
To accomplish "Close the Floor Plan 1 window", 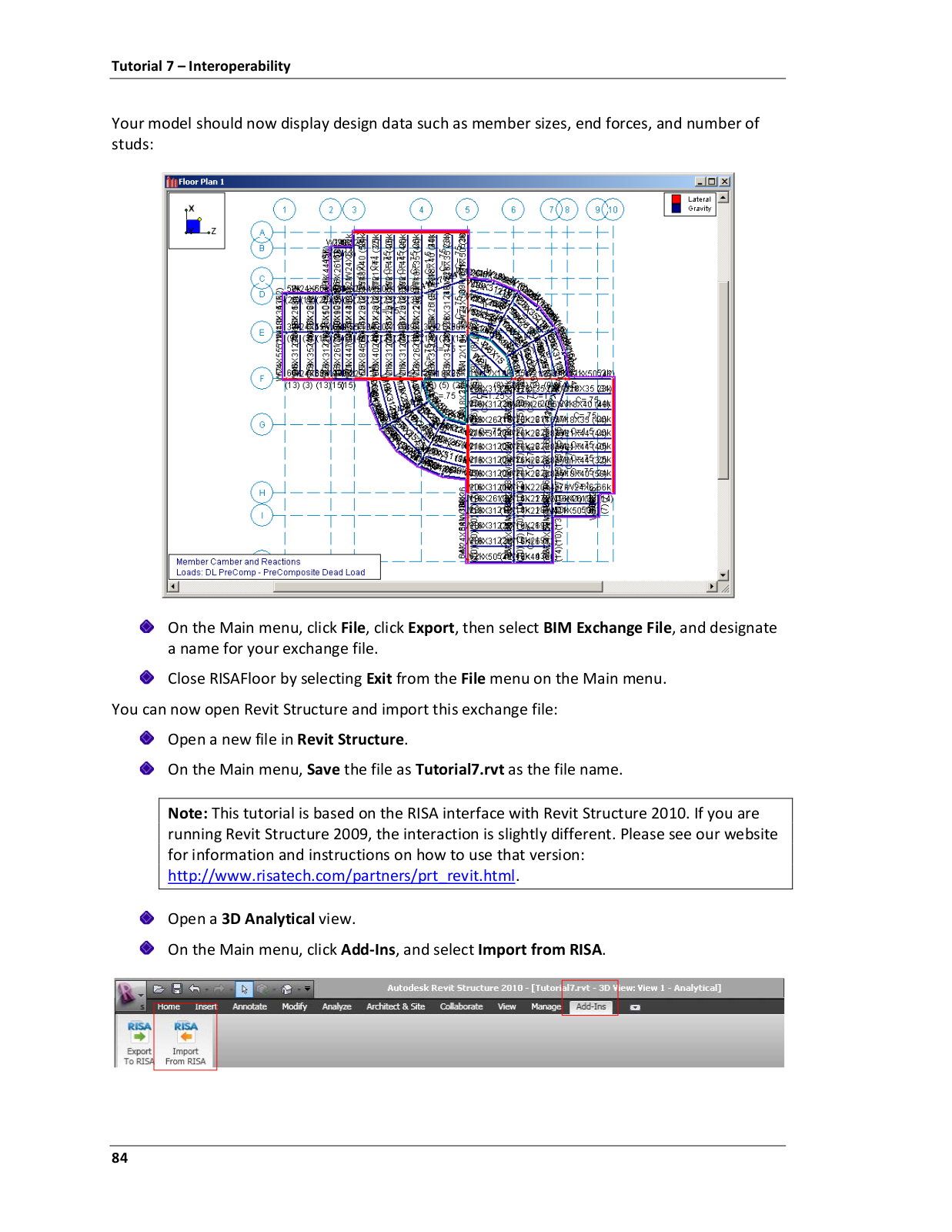I will (x=724, y=182).
